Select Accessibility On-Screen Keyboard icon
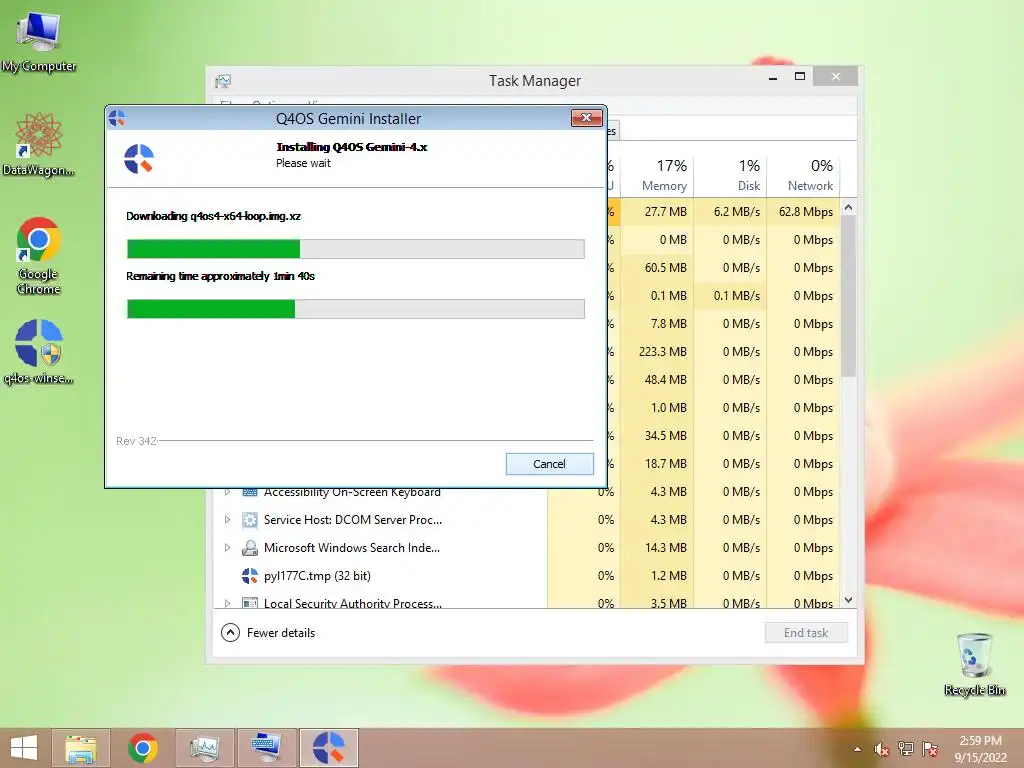The width and height of the screenshot is (1024, 768). 249,492
